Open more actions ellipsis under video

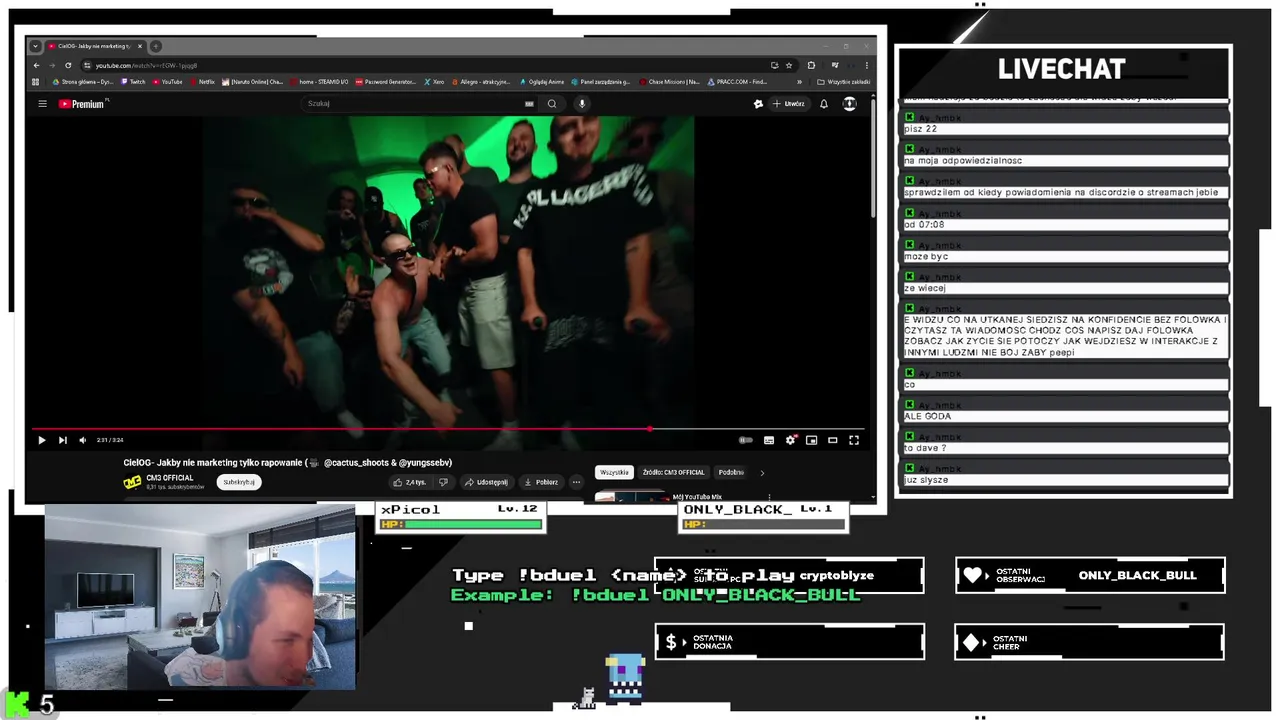pyautogui.click(x=576, y=482)
